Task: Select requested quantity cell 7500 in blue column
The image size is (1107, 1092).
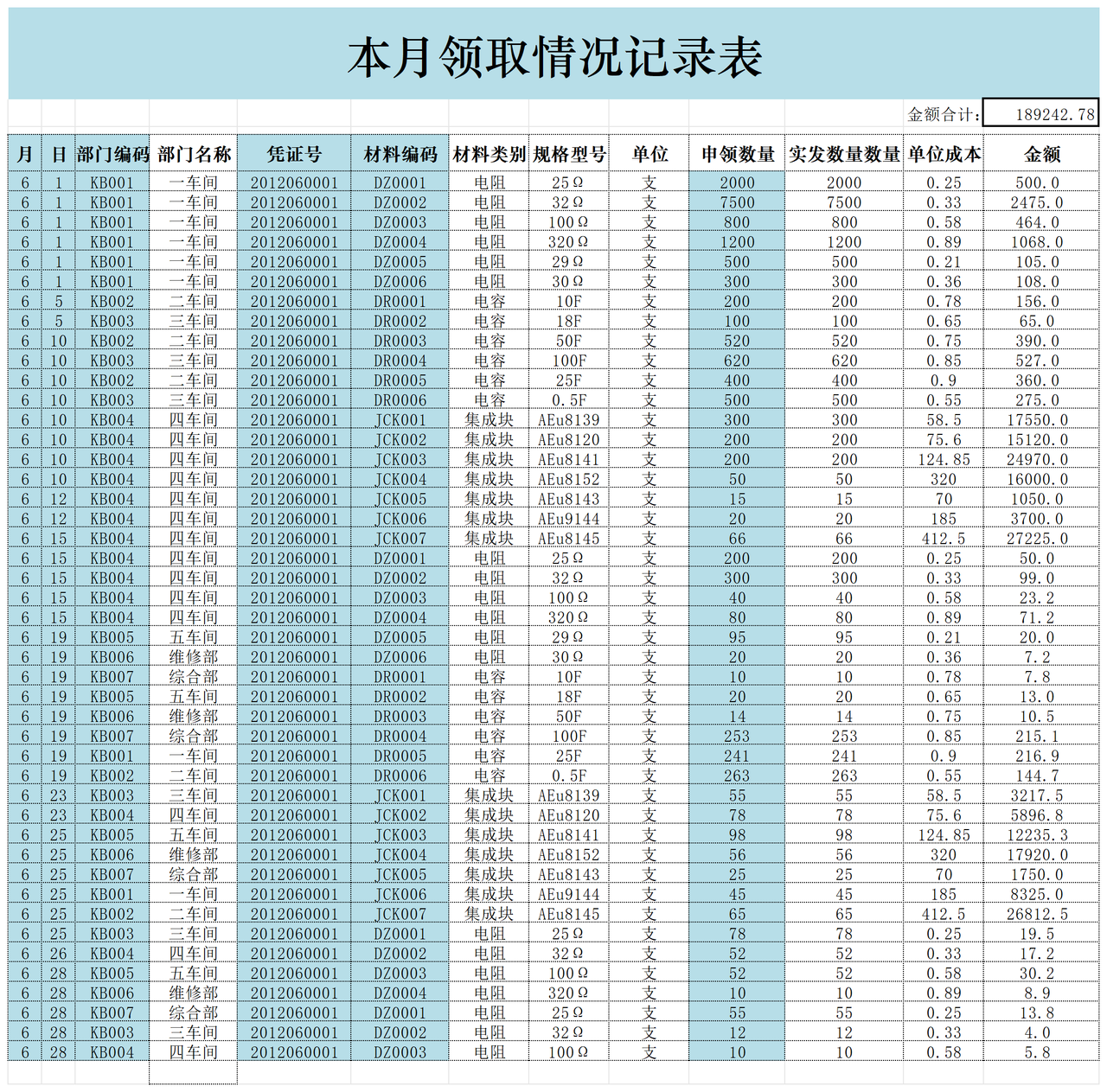Action: [x=737, y=202]
